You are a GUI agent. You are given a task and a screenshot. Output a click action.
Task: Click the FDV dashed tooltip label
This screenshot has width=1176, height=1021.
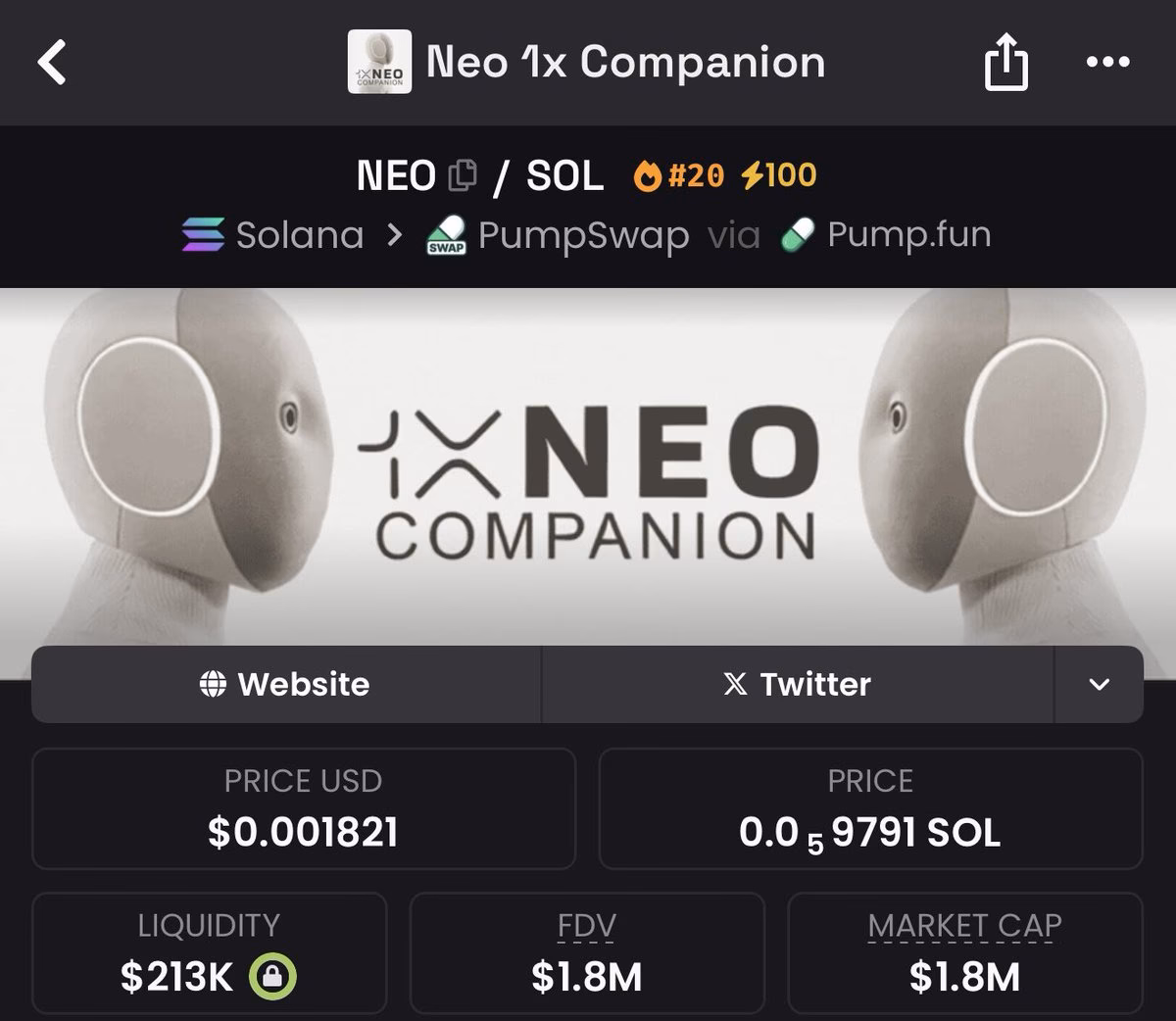coord(587,925)
